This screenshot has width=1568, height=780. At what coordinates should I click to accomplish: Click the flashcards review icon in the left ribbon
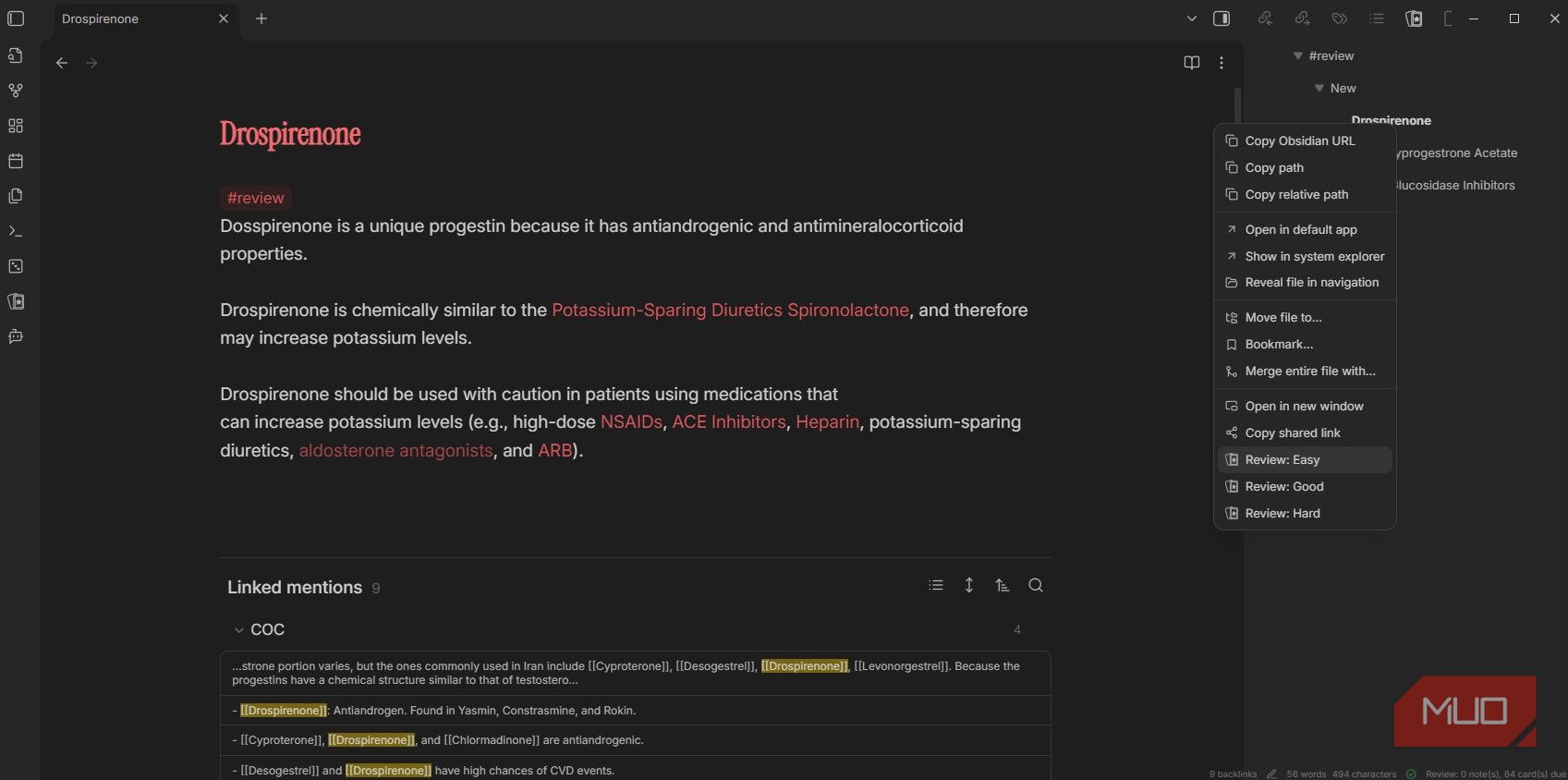(x=16, y=301)
